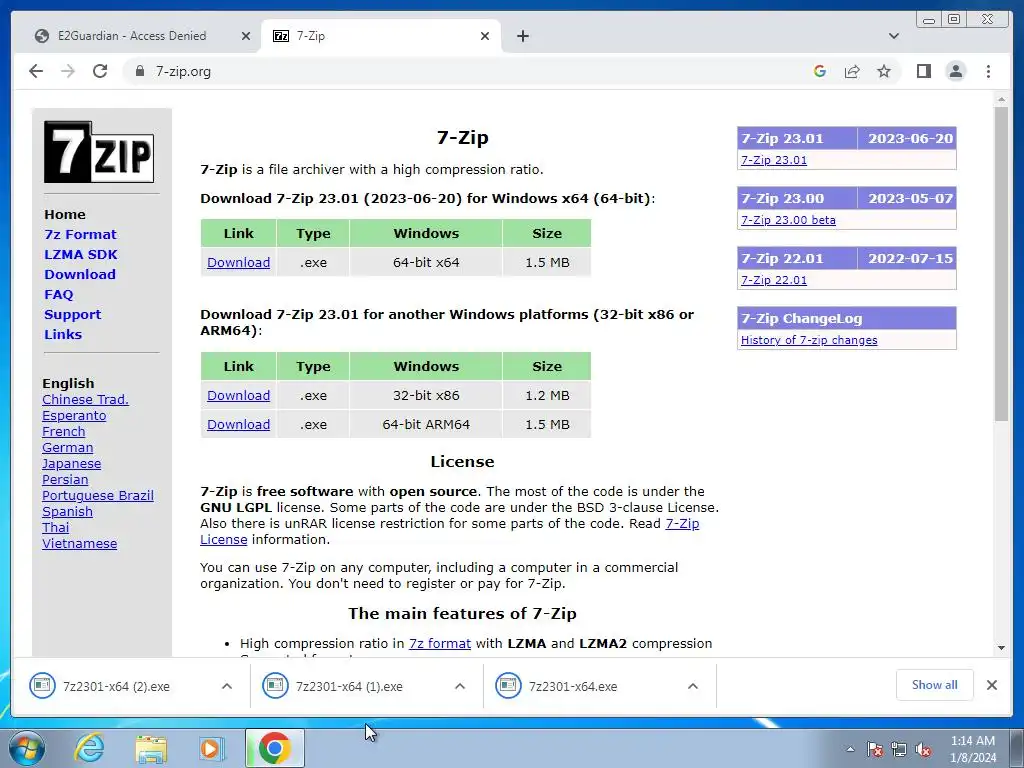
Task: Reload the 7-zip.org page
Action: click(100, 71)
